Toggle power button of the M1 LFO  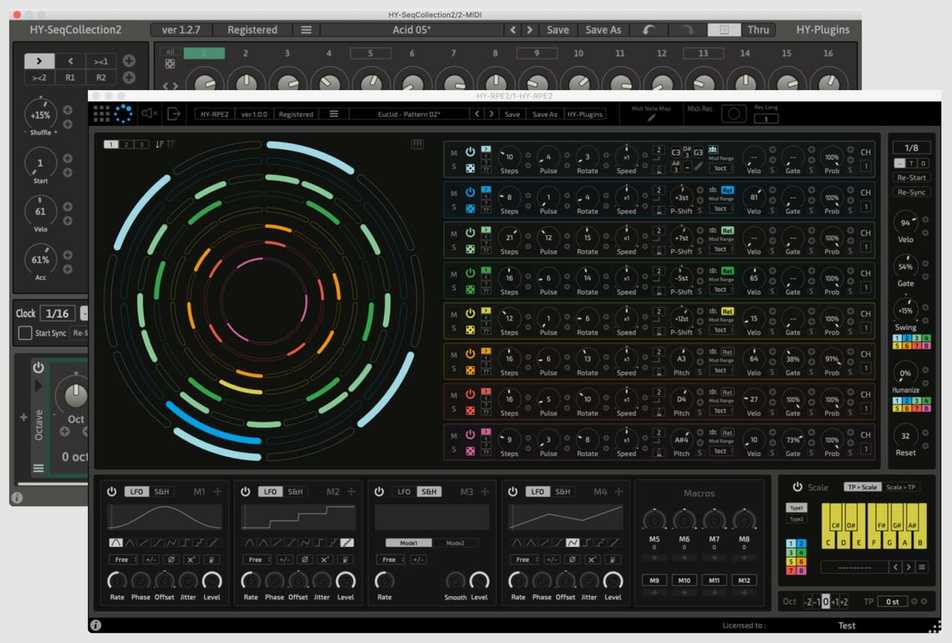click(111, 492)
